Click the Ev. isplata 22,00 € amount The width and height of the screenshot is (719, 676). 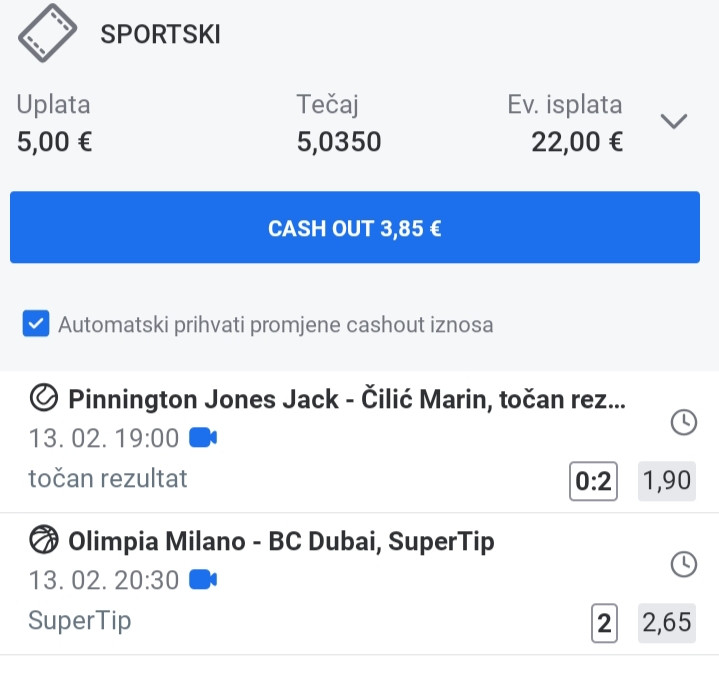pyautogui.click(x=577, y=142)
